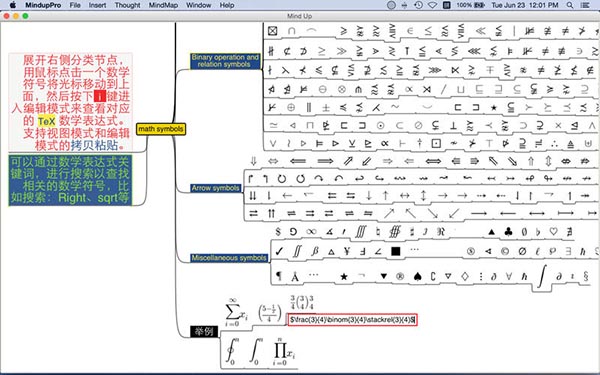
Task: Open the Thought menu
Action: pos(127,5)
